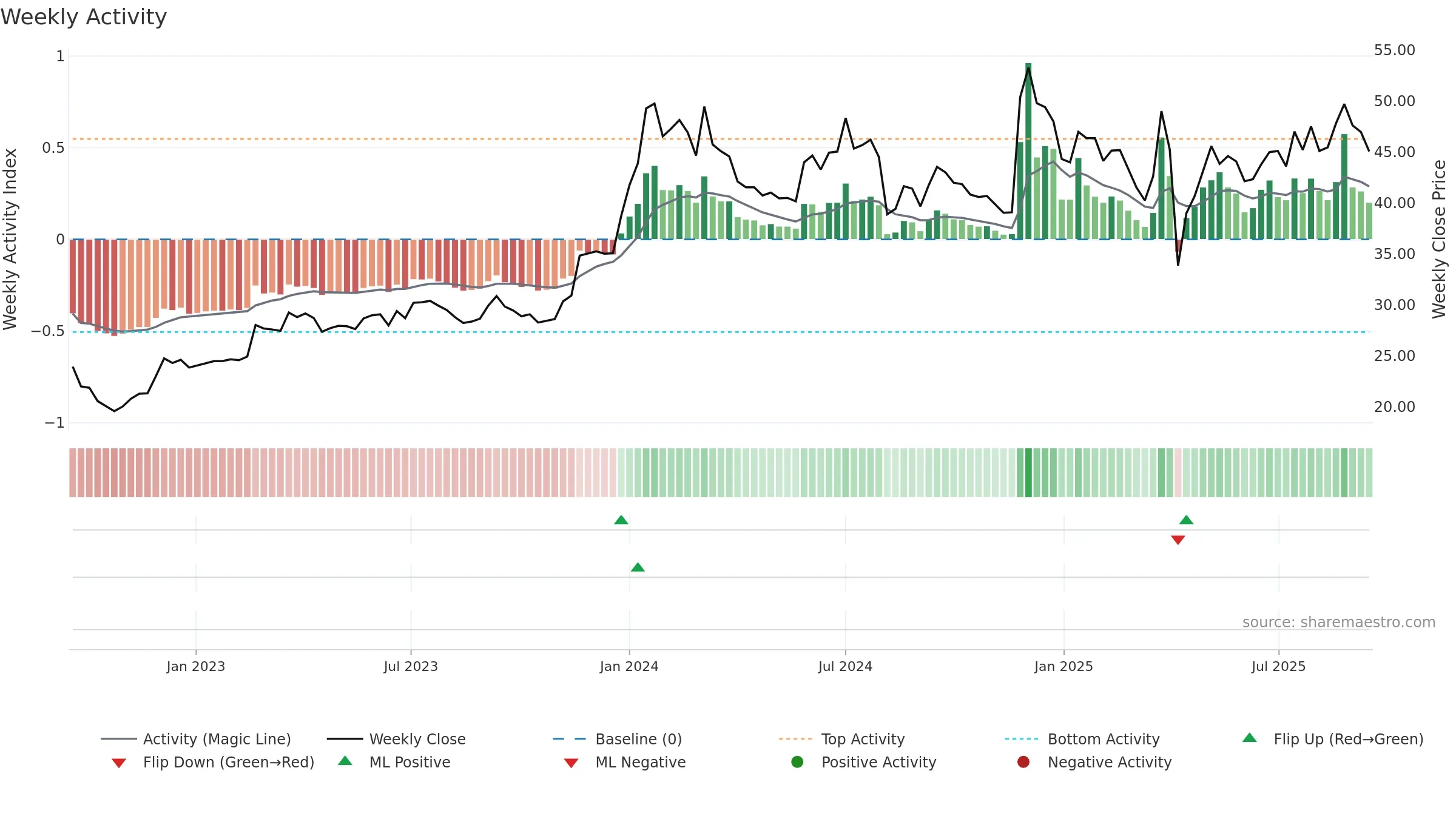Click the 55.00 price axis tick
Image resolution: width=1456 pixels, height=819 pixels.
tap(1394, 50)
